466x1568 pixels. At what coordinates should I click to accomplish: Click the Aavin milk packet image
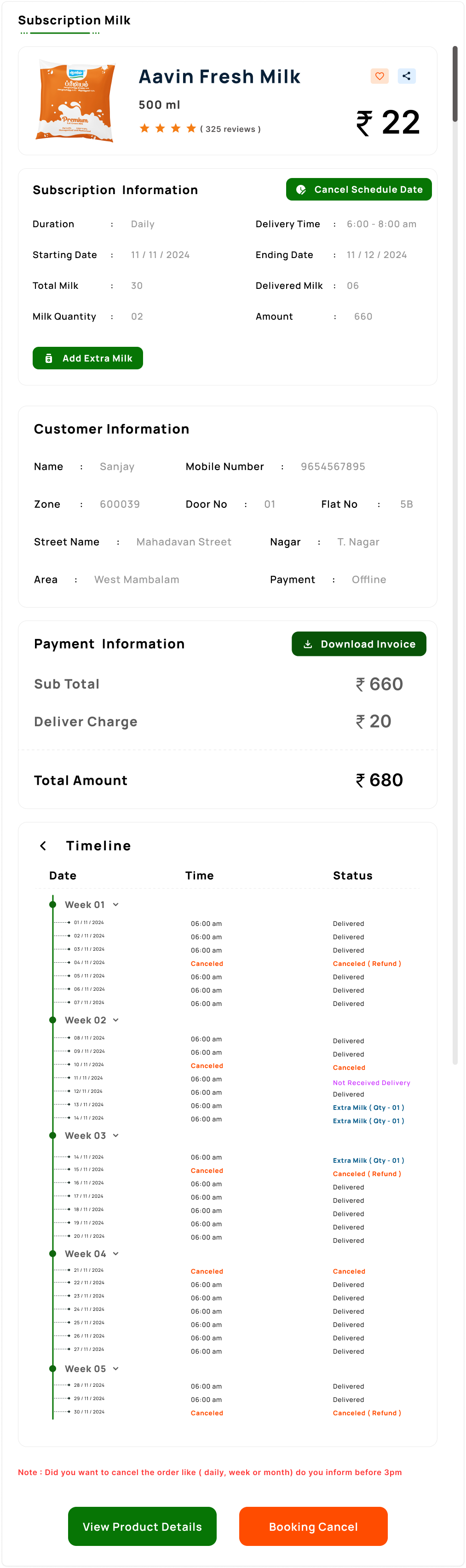75,100
